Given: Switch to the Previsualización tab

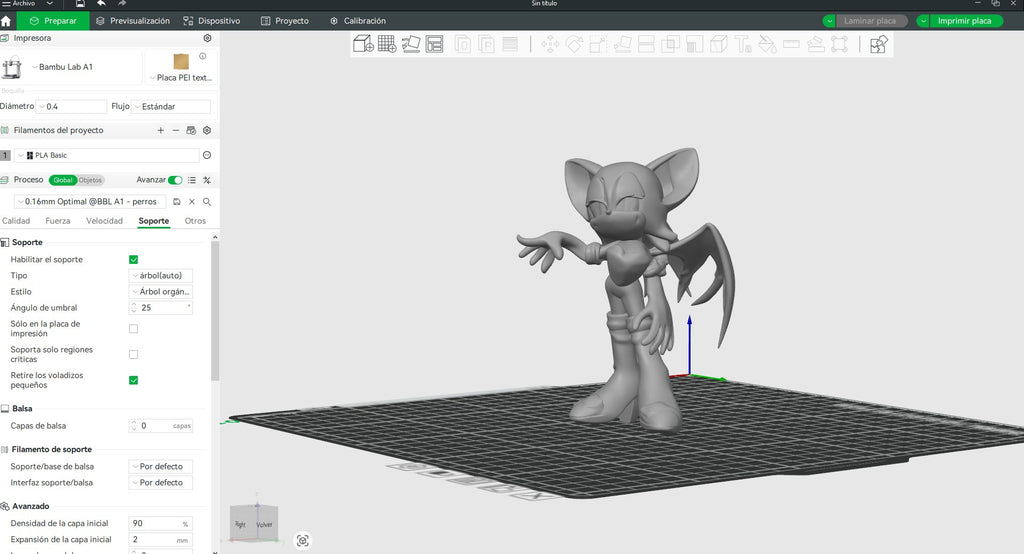Looking at the screenshot, I should tap(133, 21).
